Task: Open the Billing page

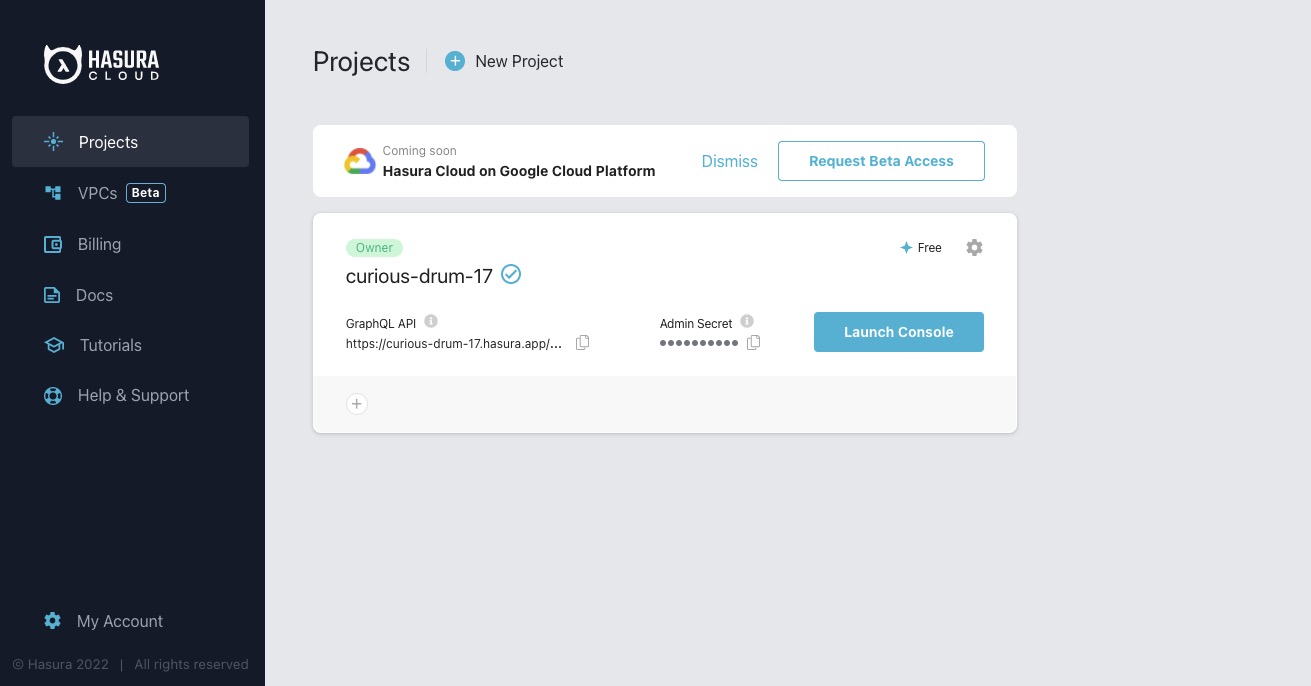Action: tap(98, 244)
